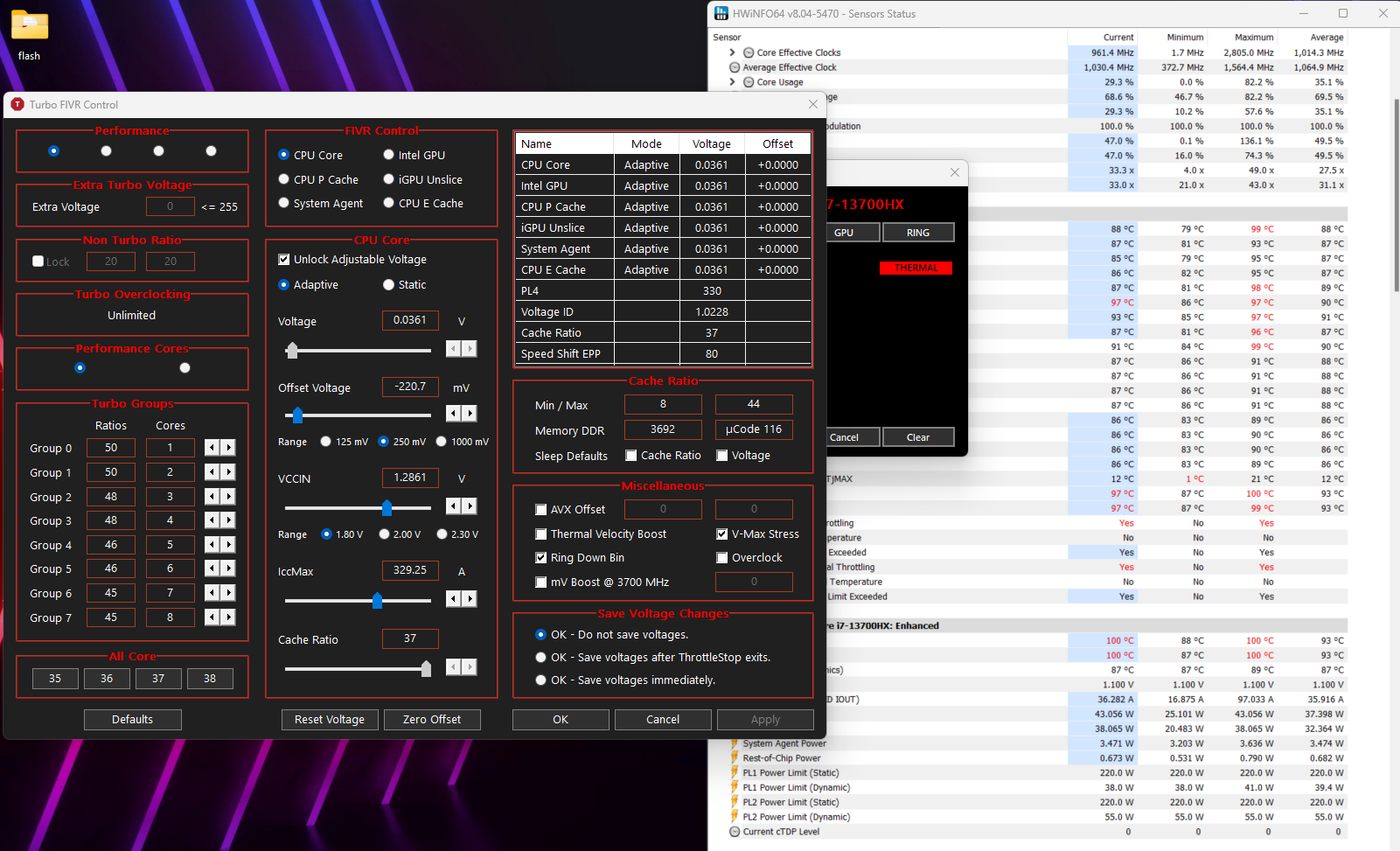The height and width of the screenshot is (851, 1400).
Task: Click the VCCIN slider thumb
Action: pos(387,507)
